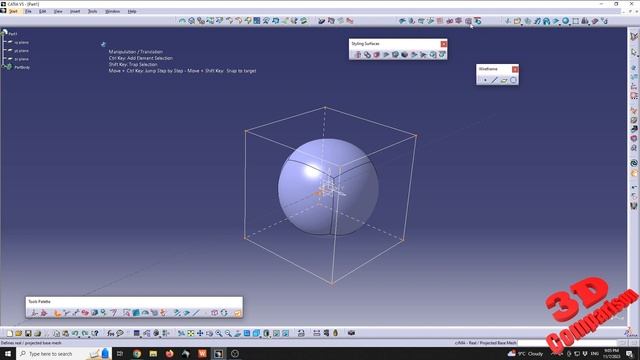Click the Zoom In icon

pyautogui.click(x=219, y=333)
